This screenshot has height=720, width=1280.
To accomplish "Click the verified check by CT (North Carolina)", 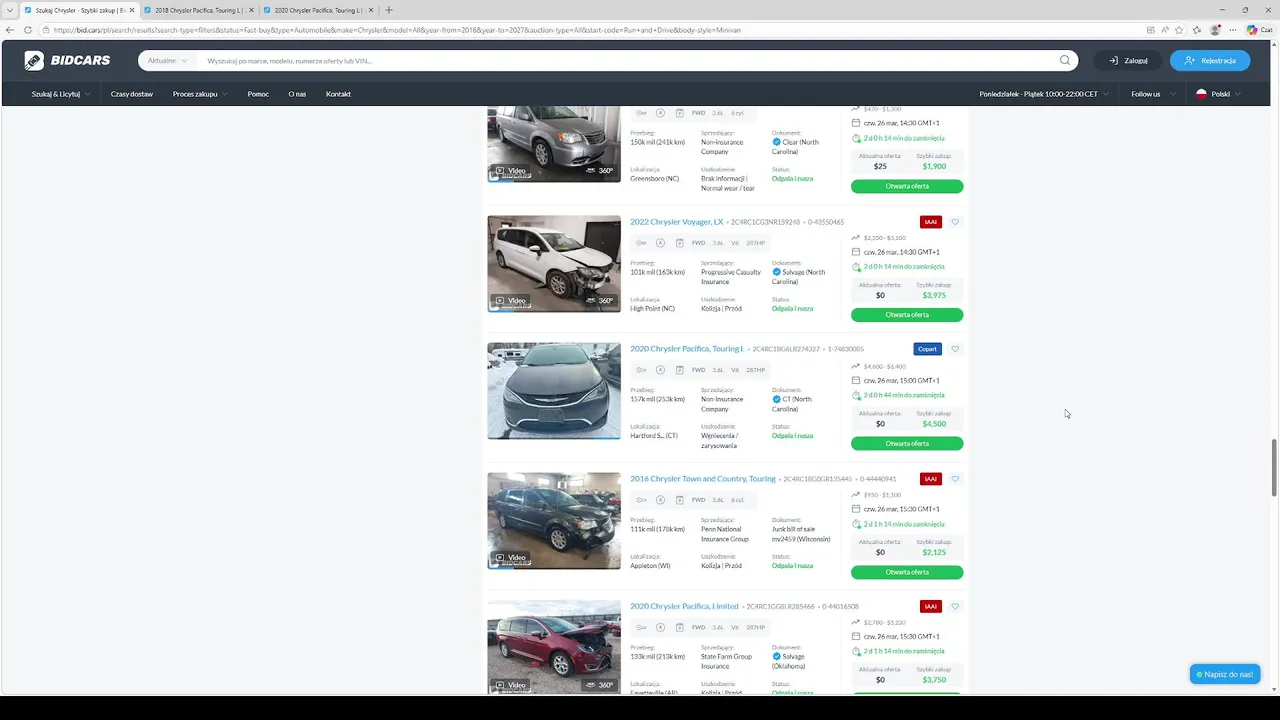I will tap(777, 399).
